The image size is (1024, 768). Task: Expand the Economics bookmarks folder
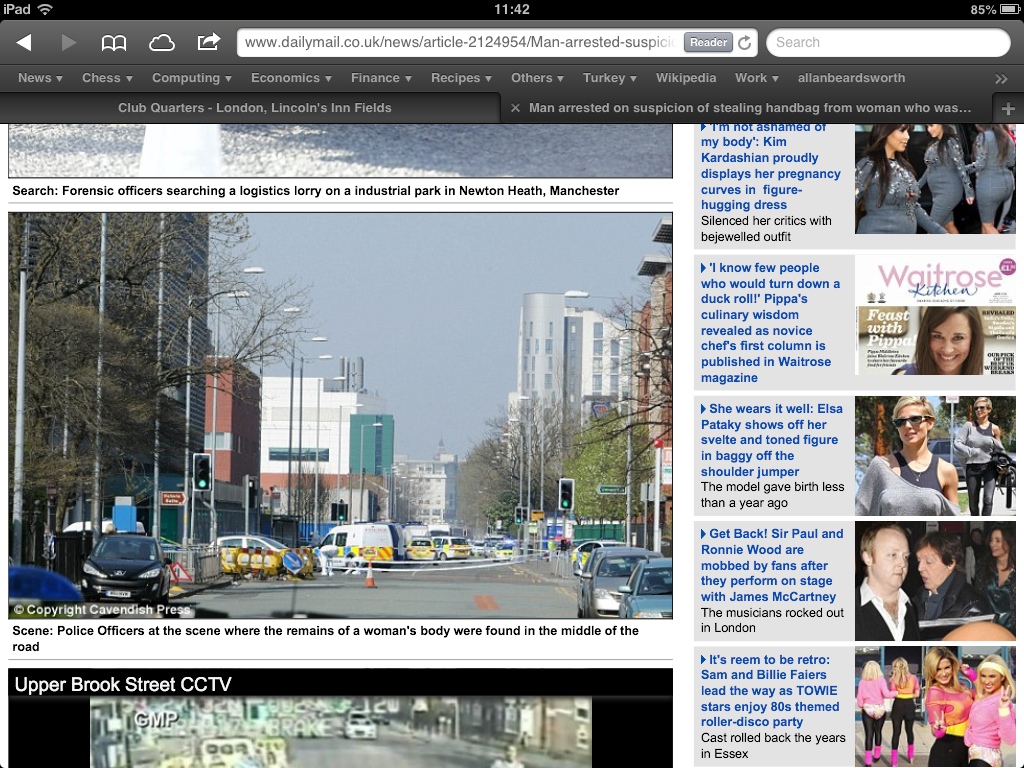tap(292, 78)
